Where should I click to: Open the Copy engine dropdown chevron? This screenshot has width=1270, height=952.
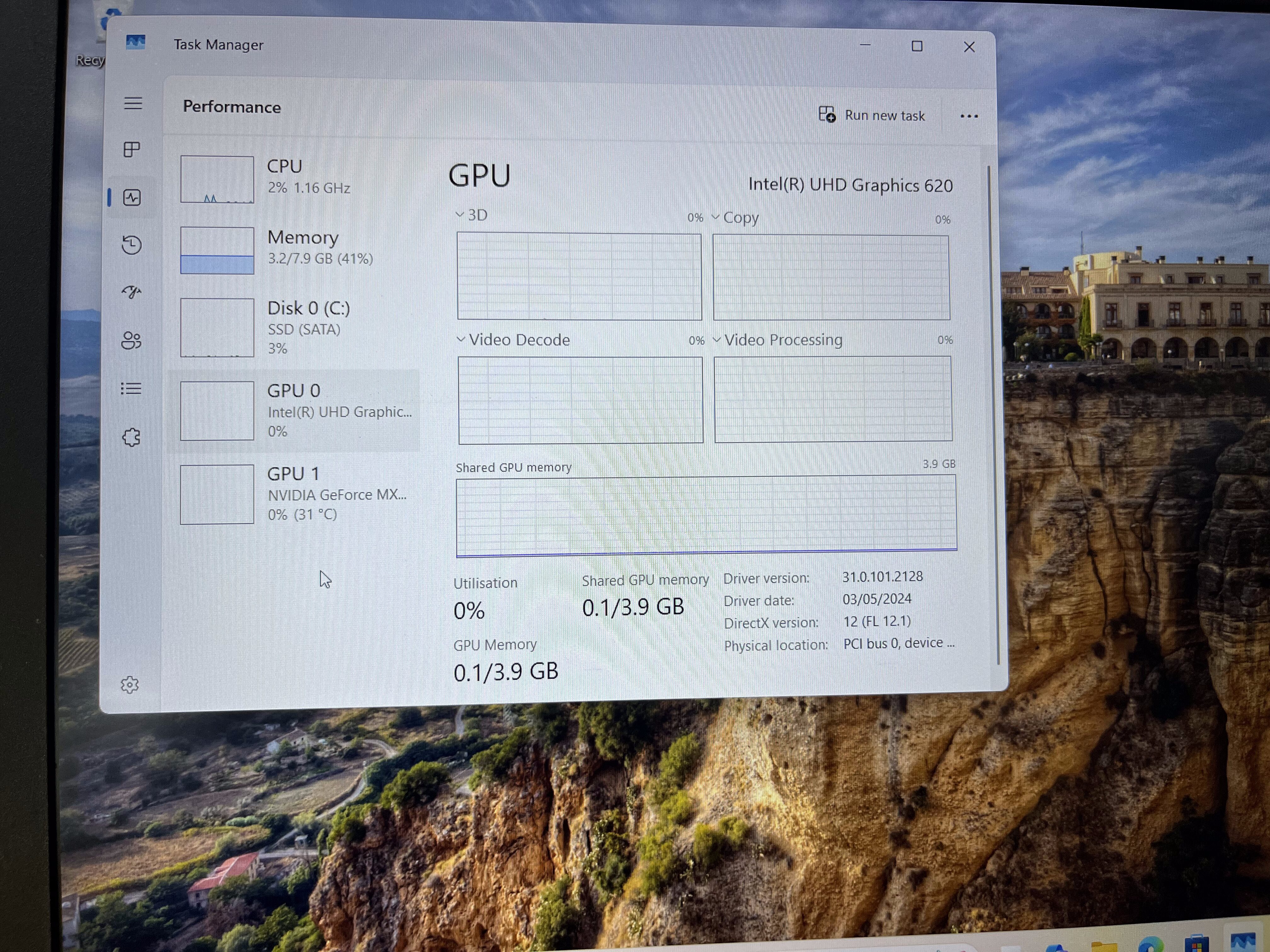pos(715,218)
